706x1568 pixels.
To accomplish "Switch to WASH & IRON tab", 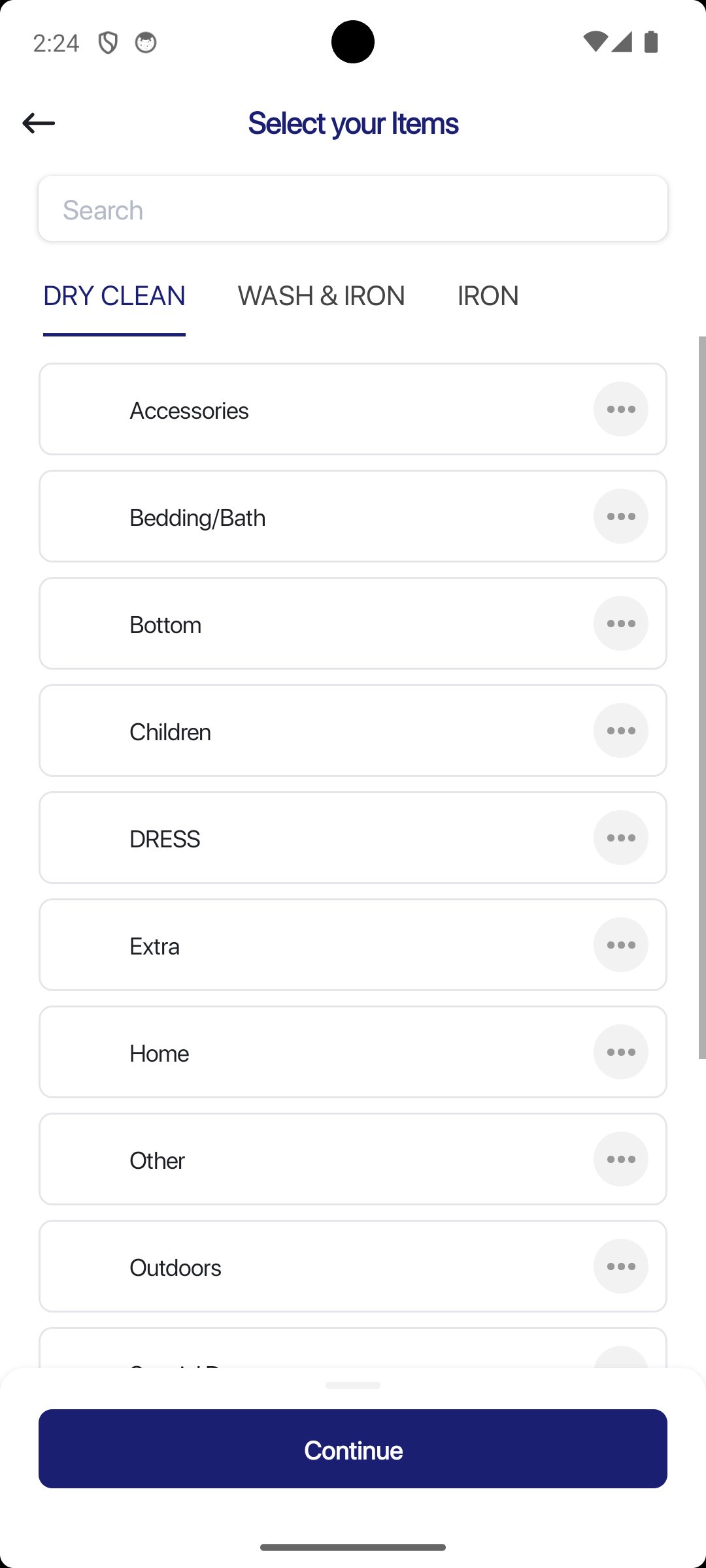I will click(321, 296).
